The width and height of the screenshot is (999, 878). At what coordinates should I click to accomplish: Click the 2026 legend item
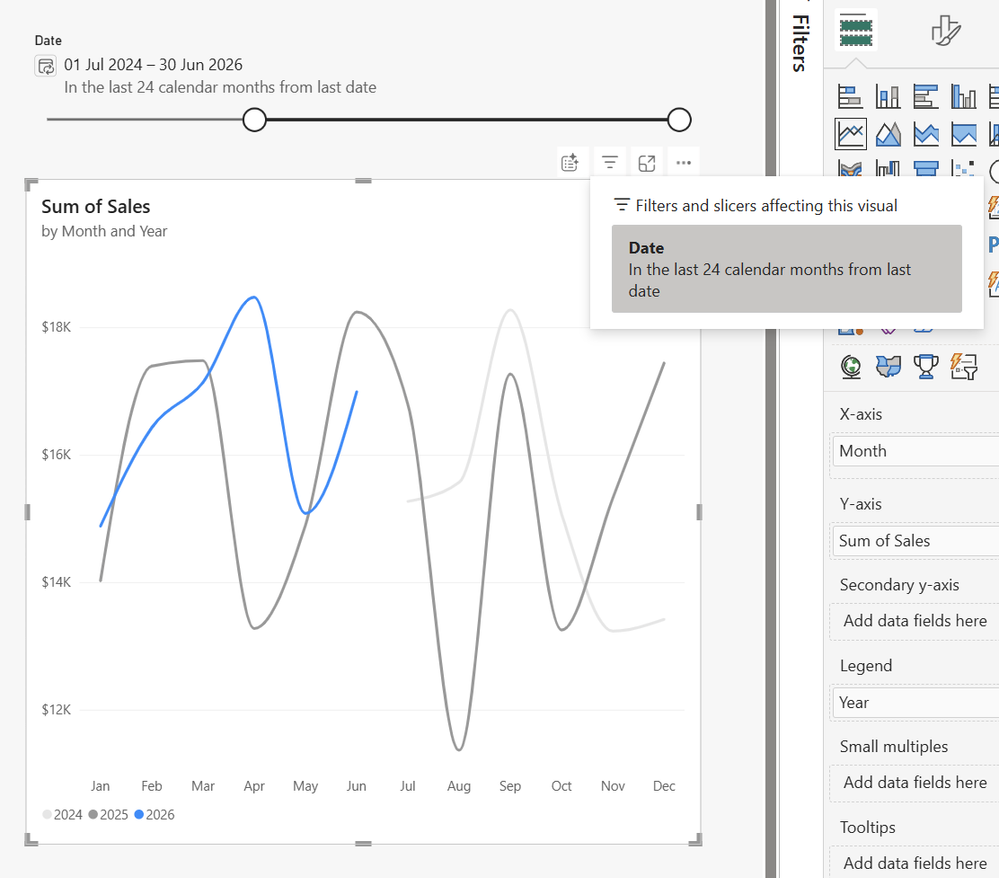[154, 815]
